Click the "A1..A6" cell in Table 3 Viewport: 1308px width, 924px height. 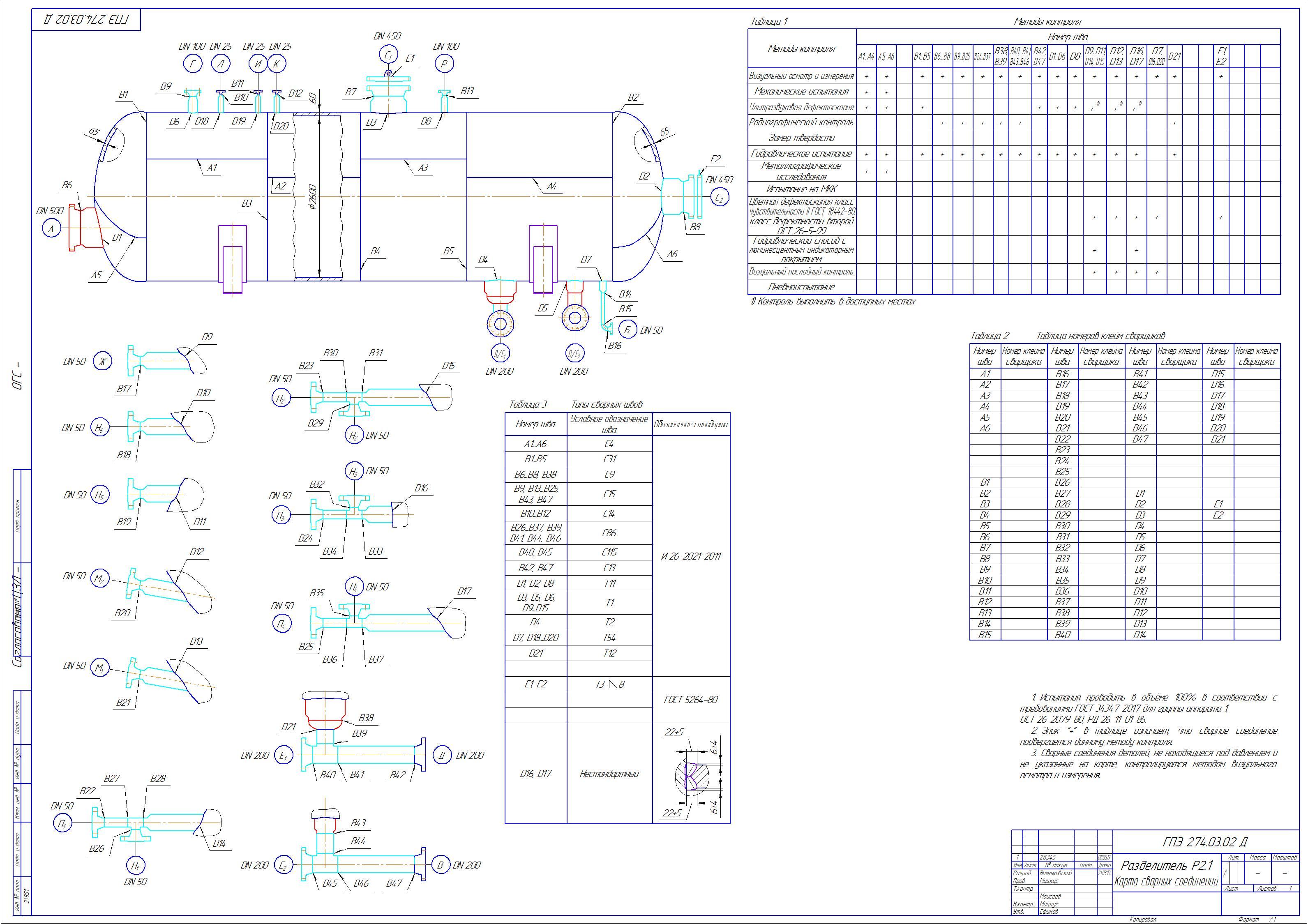pos(535,444)
